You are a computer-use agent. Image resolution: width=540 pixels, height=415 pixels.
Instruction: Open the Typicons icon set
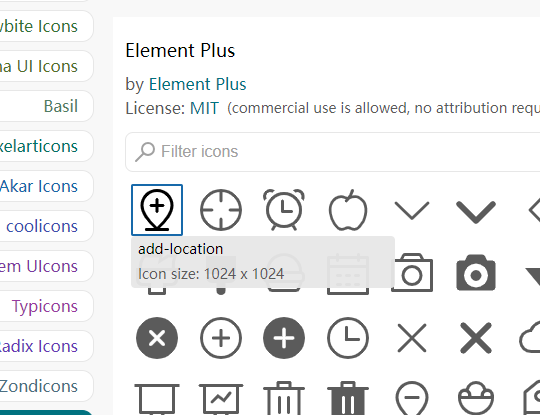coord(45,306)
